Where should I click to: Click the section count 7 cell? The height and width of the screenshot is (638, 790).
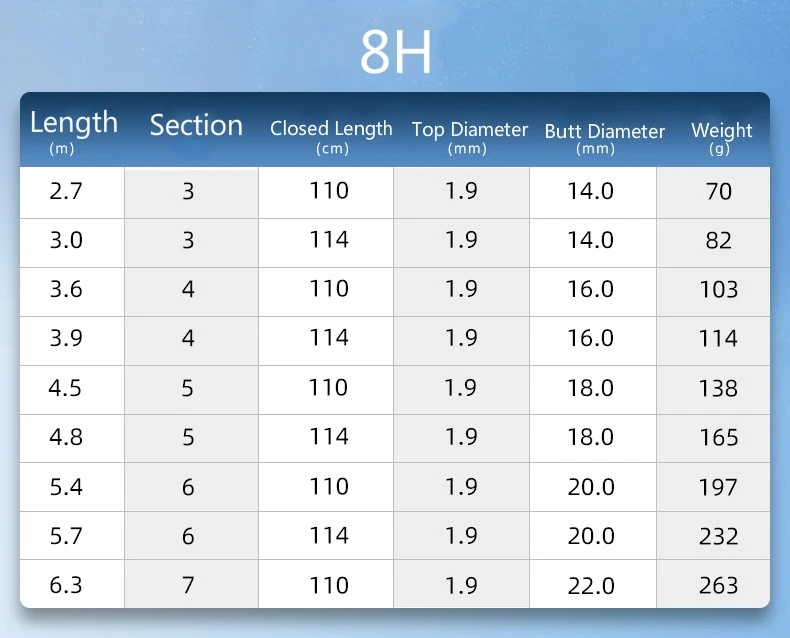tap(188, 585)
